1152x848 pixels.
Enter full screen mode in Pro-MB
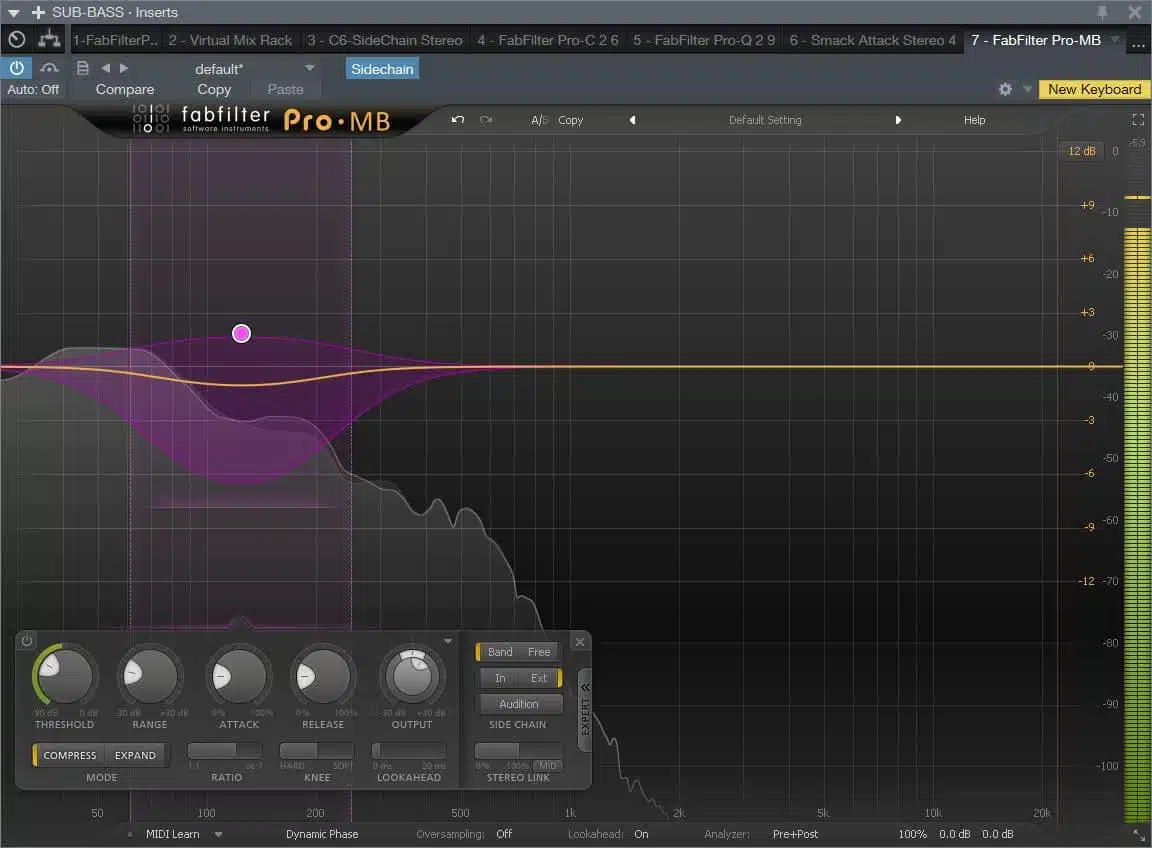[x=1138, y=120]
